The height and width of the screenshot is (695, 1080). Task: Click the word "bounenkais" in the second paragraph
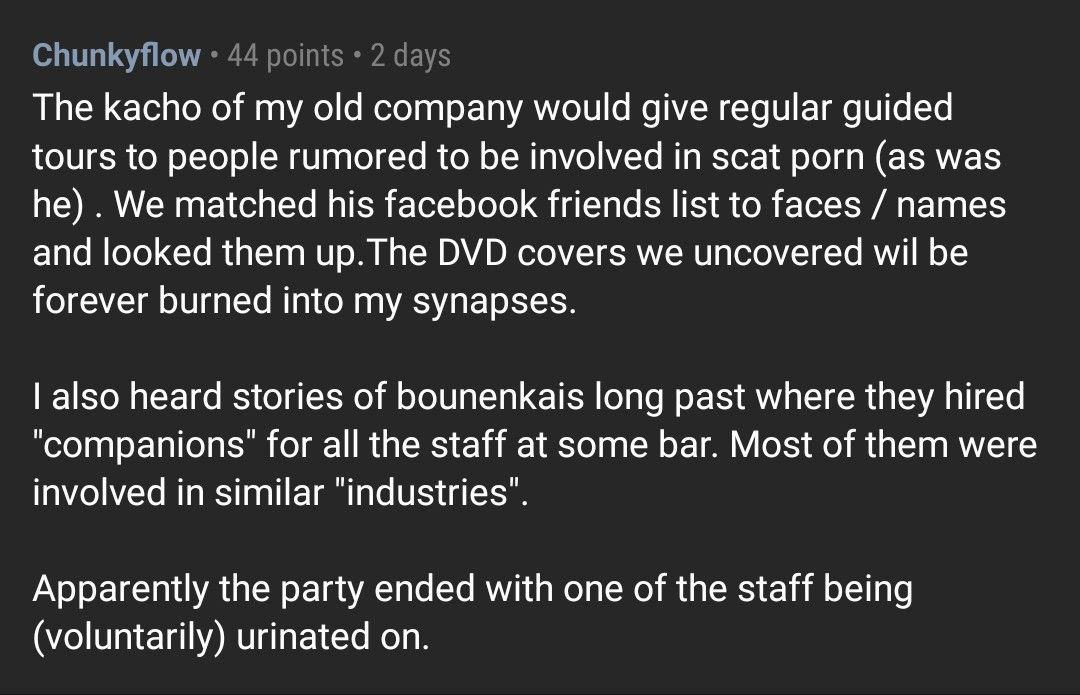(x=490, y=397)
